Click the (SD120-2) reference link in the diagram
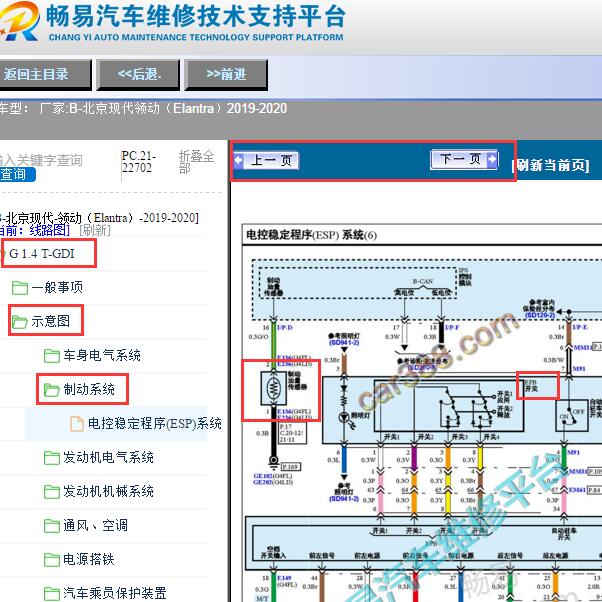The height and width of the screenshot is (602, 602). tap(540, 315)
